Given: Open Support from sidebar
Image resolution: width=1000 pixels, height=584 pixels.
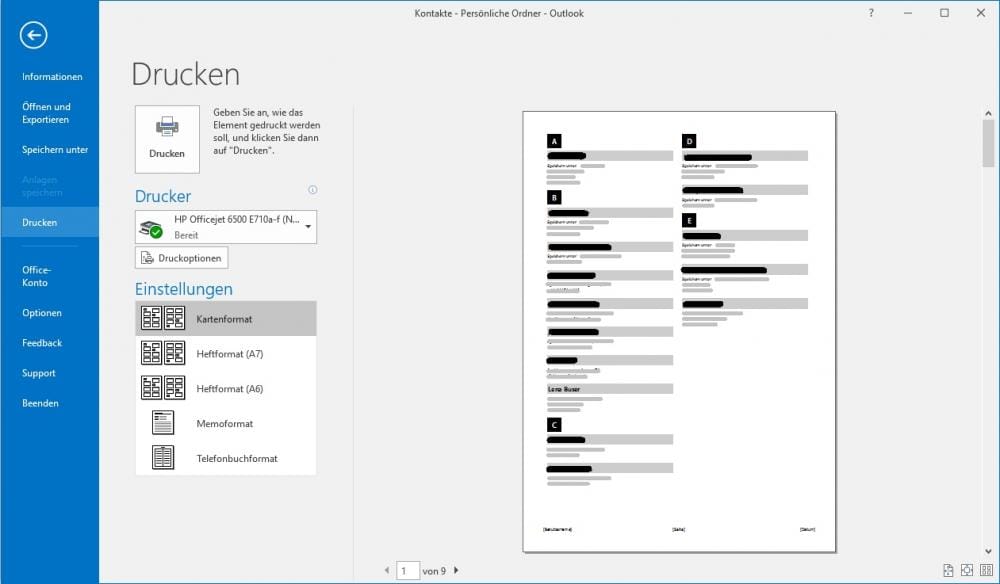Looking at the screenshot, I should (x=38, y=373).
